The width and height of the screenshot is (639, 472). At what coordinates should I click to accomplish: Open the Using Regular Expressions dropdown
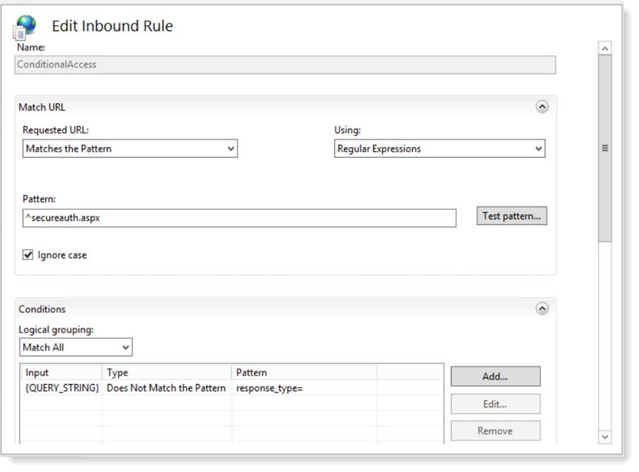439,149
